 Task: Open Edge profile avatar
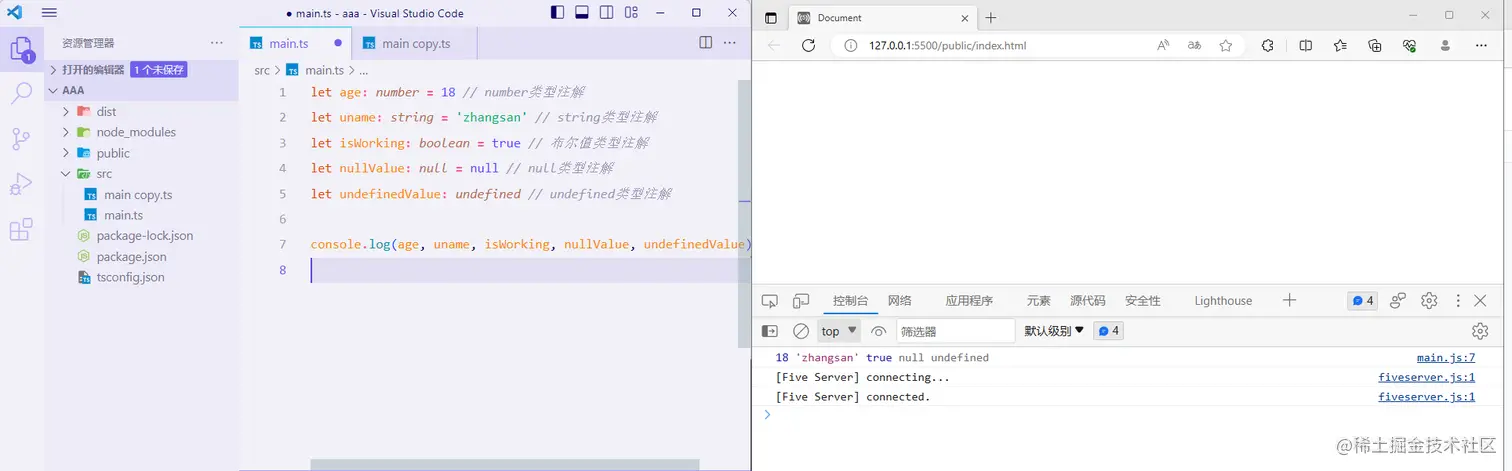click(x=1445, y=45)
